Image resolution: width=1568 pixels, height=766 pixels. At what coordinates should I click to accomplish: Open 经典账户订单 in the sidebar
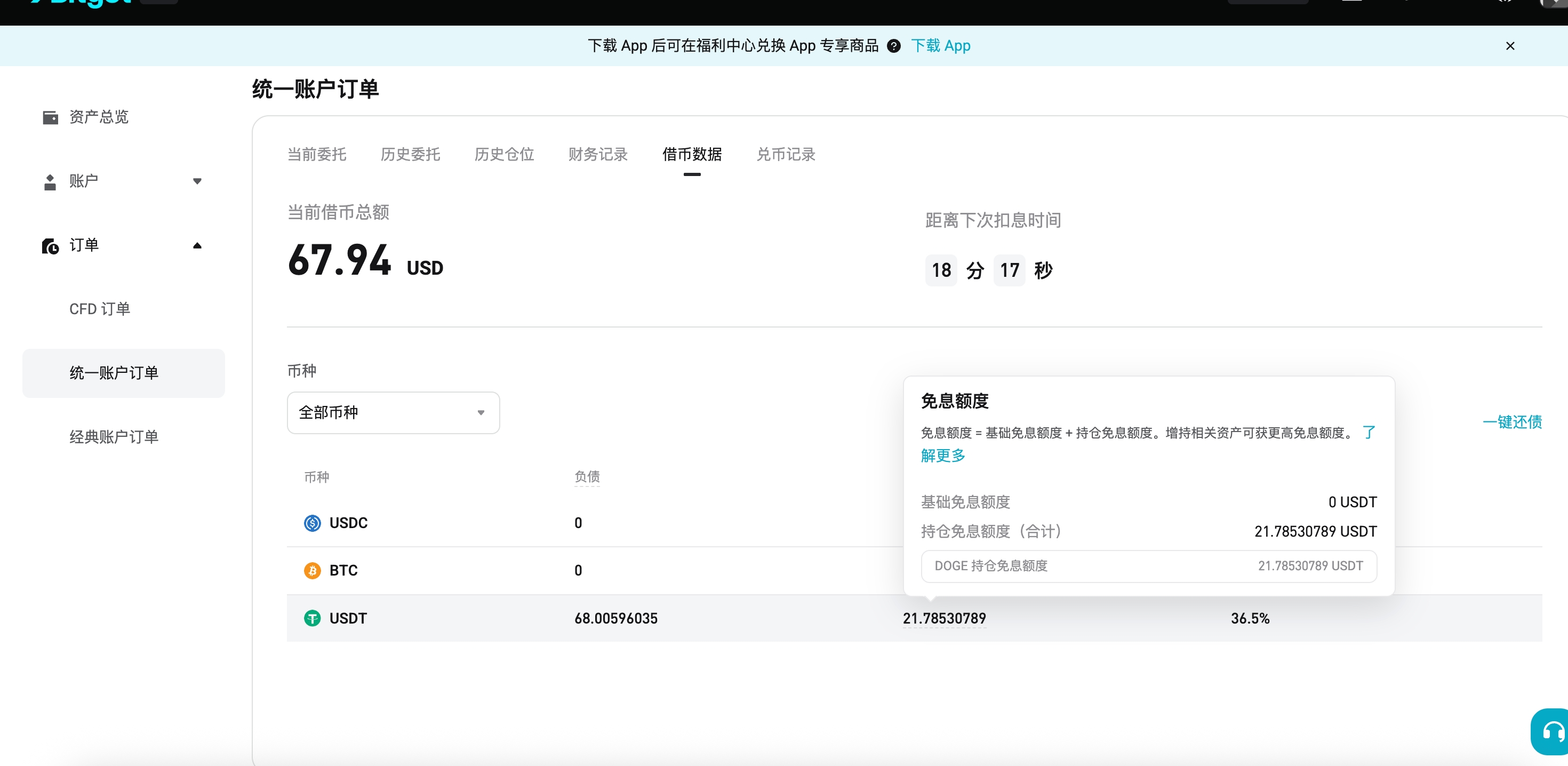coord(114,436)
